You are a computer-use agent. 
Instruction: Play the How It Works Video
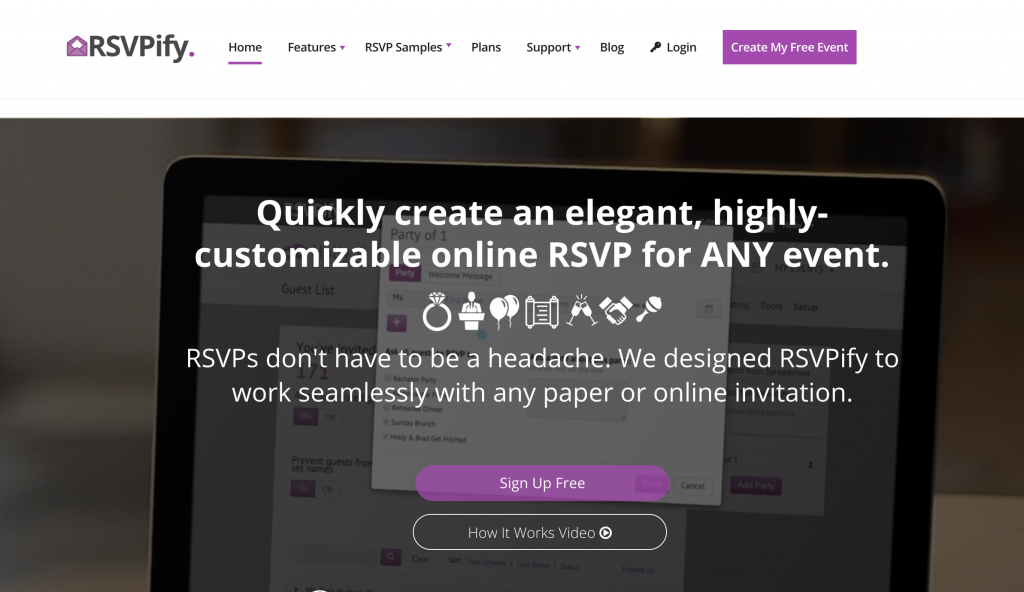(539, 533)
